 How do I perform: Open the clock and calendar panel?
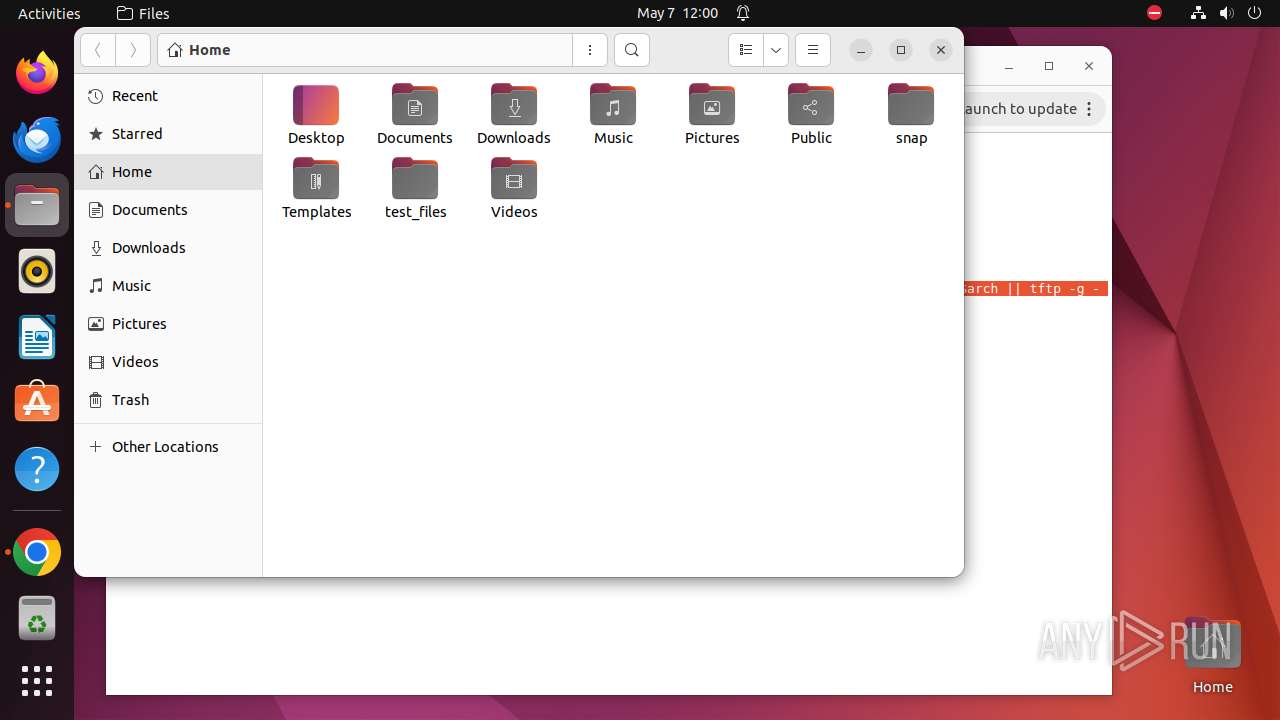[x=678, y=13]
